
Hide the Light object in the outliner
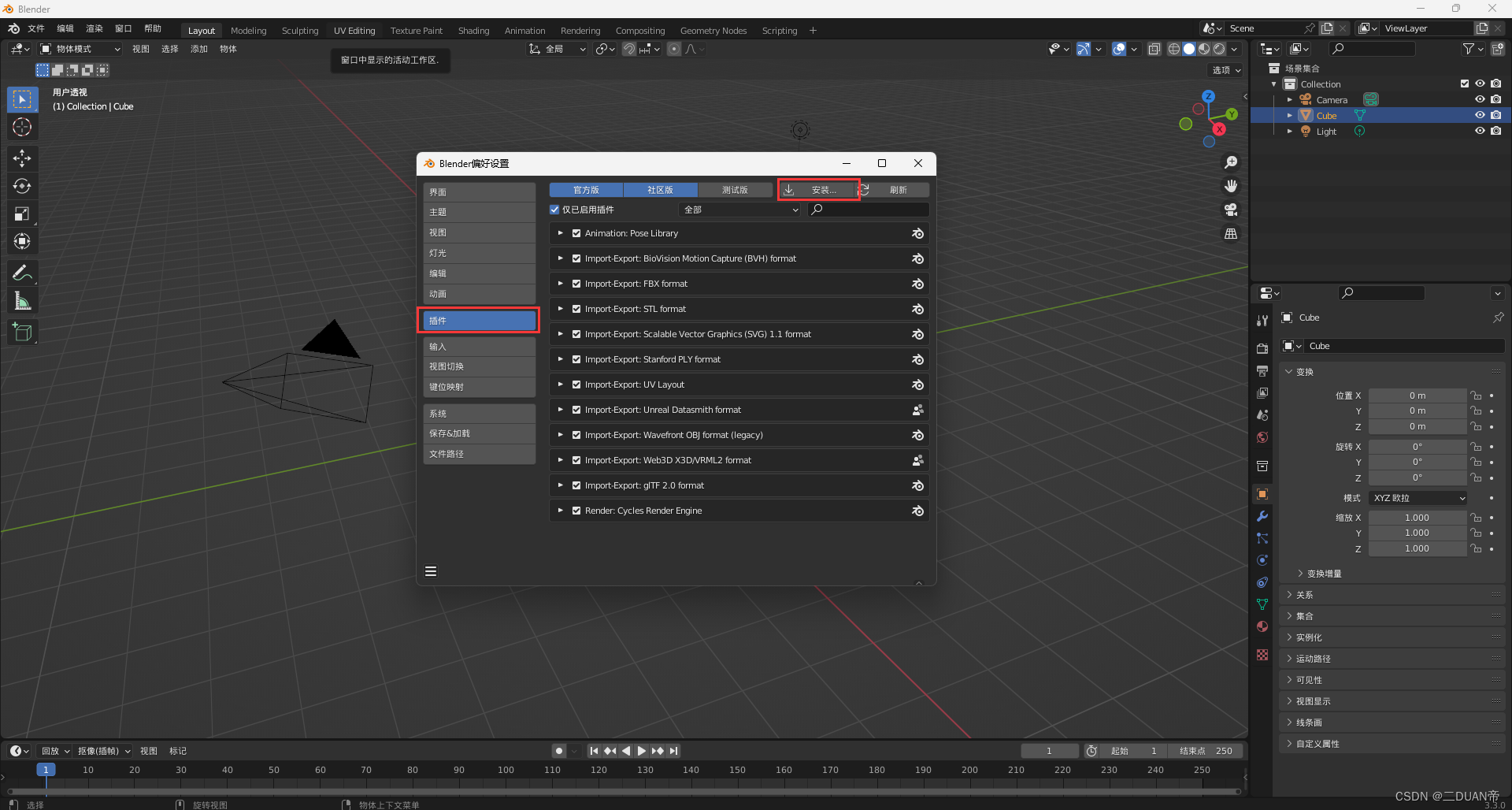tap(1480, 131)
